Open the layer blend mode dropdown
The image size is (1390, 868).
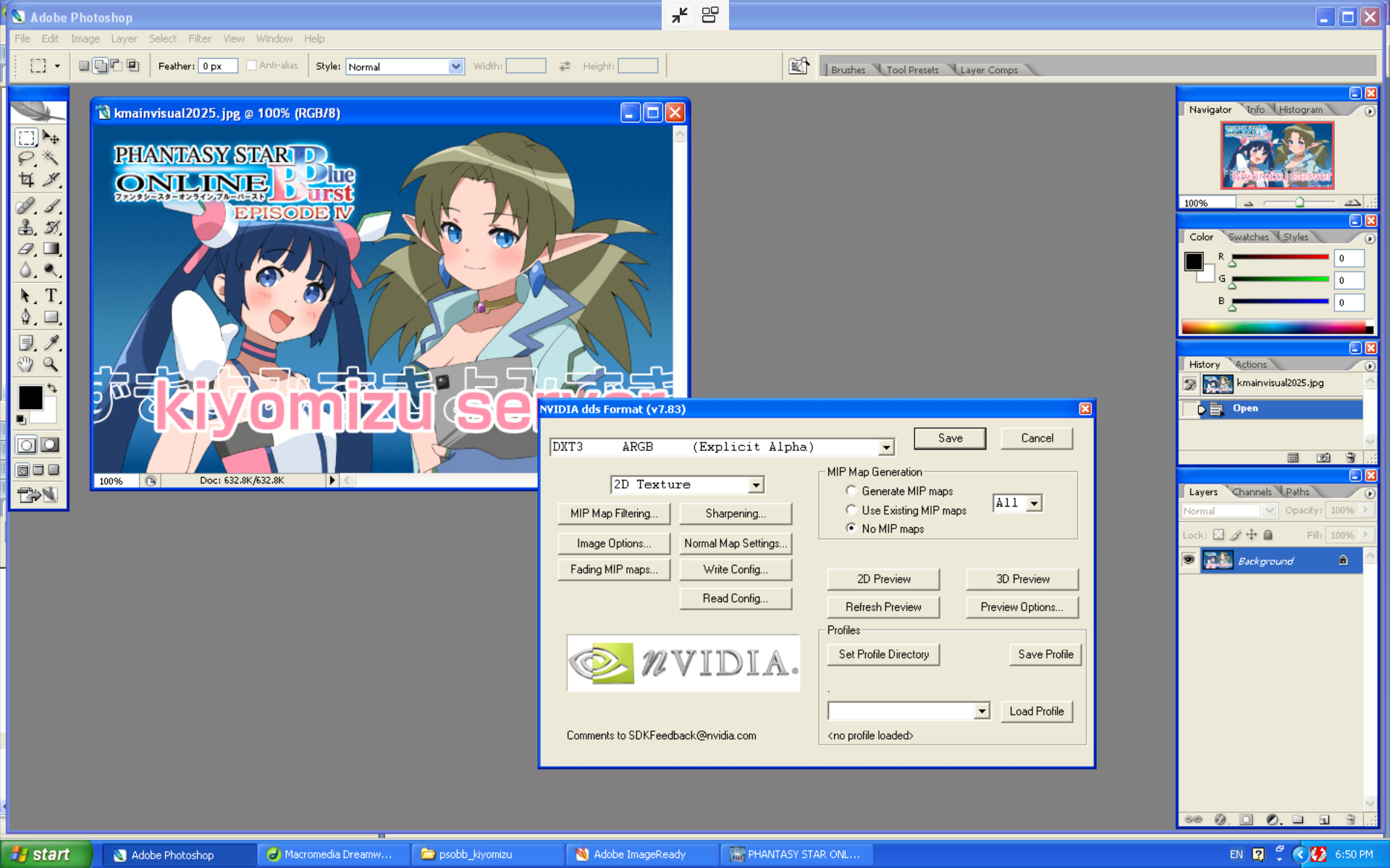click(x=1269, y=510)
